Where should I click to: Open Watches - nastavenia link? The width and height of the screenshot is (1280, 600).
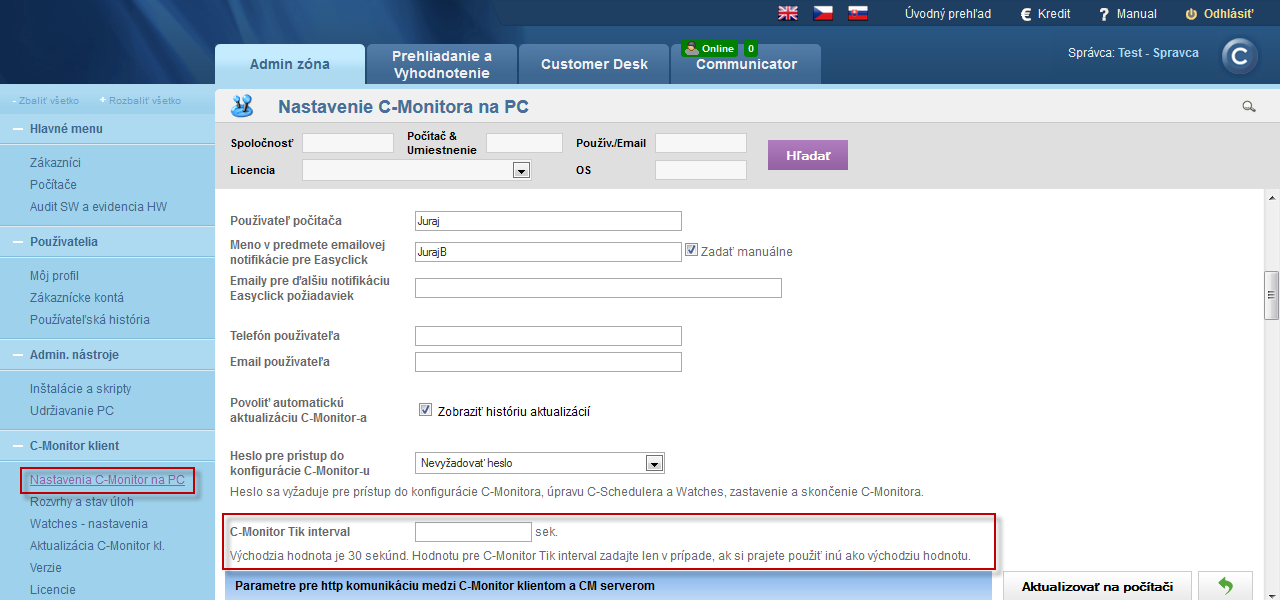point(89,524)
